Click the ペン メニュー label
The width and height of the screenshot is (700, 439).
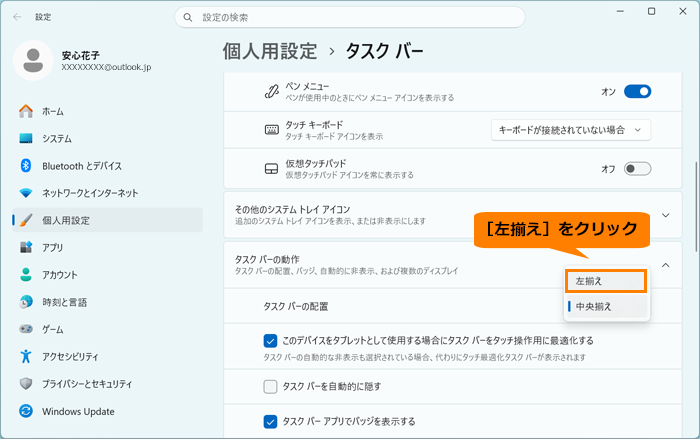coord(307,87)
